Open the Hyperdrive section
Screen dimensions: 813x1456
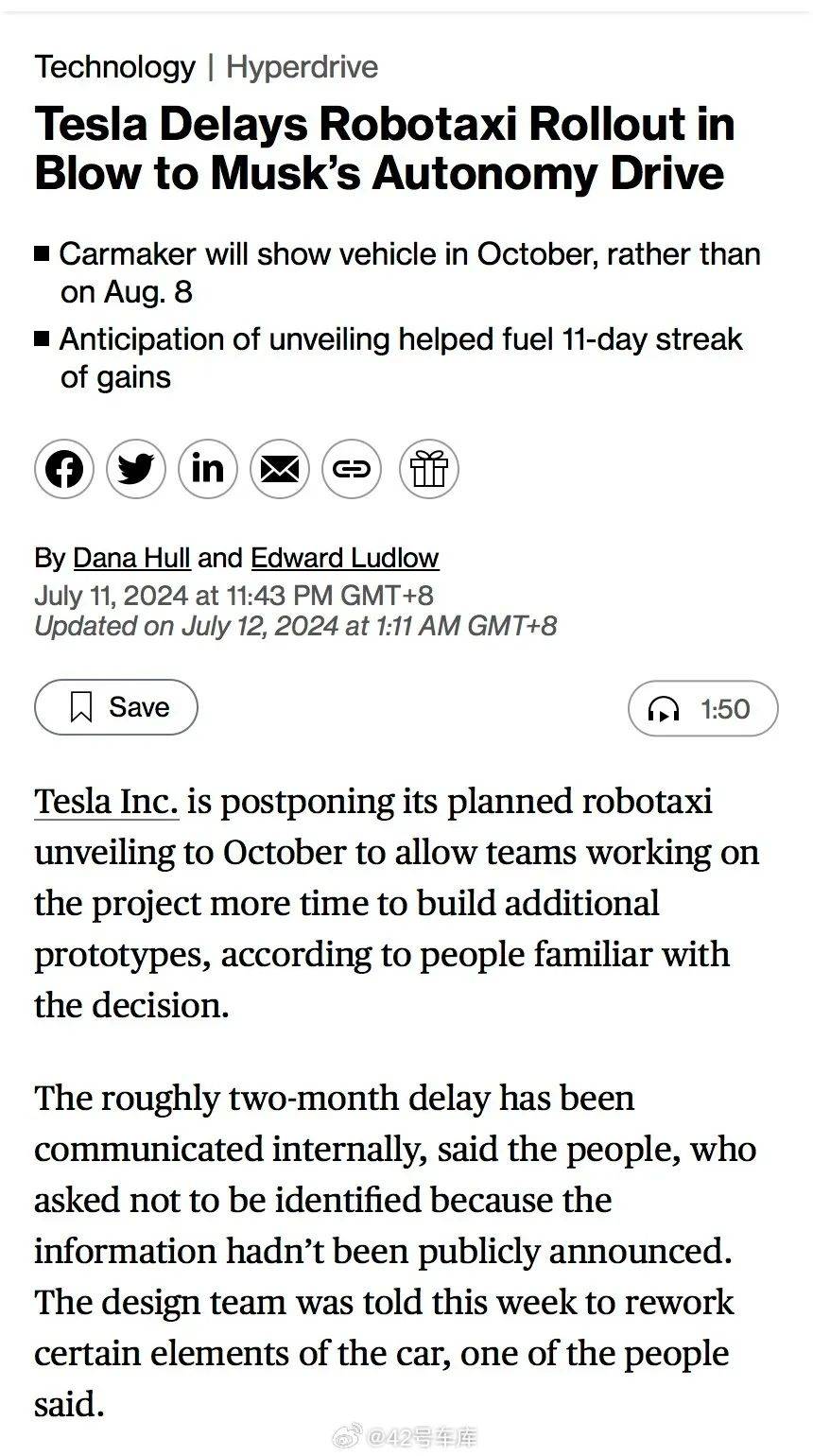(x=301, y=67)
